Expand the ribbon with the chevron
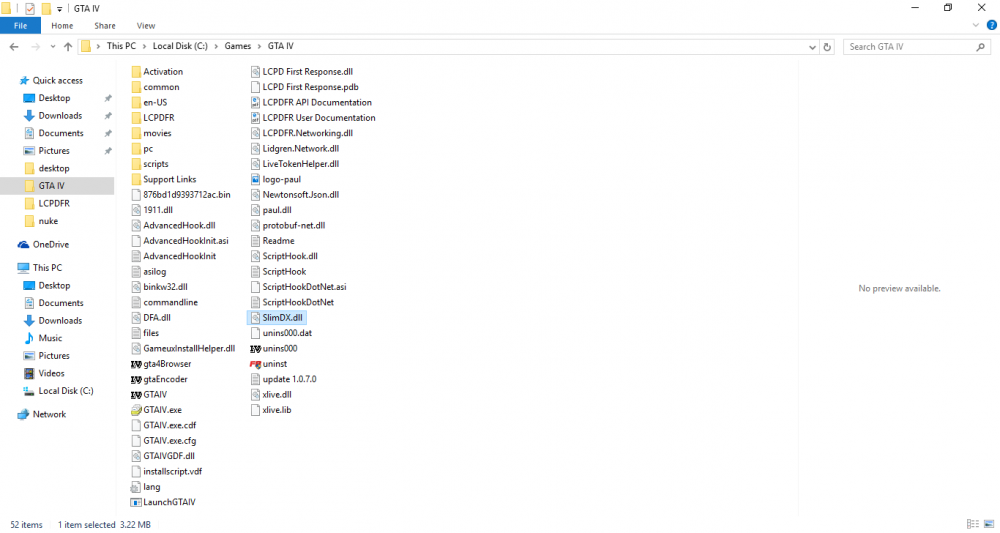 pyautogui.click(x=976, y=26)
